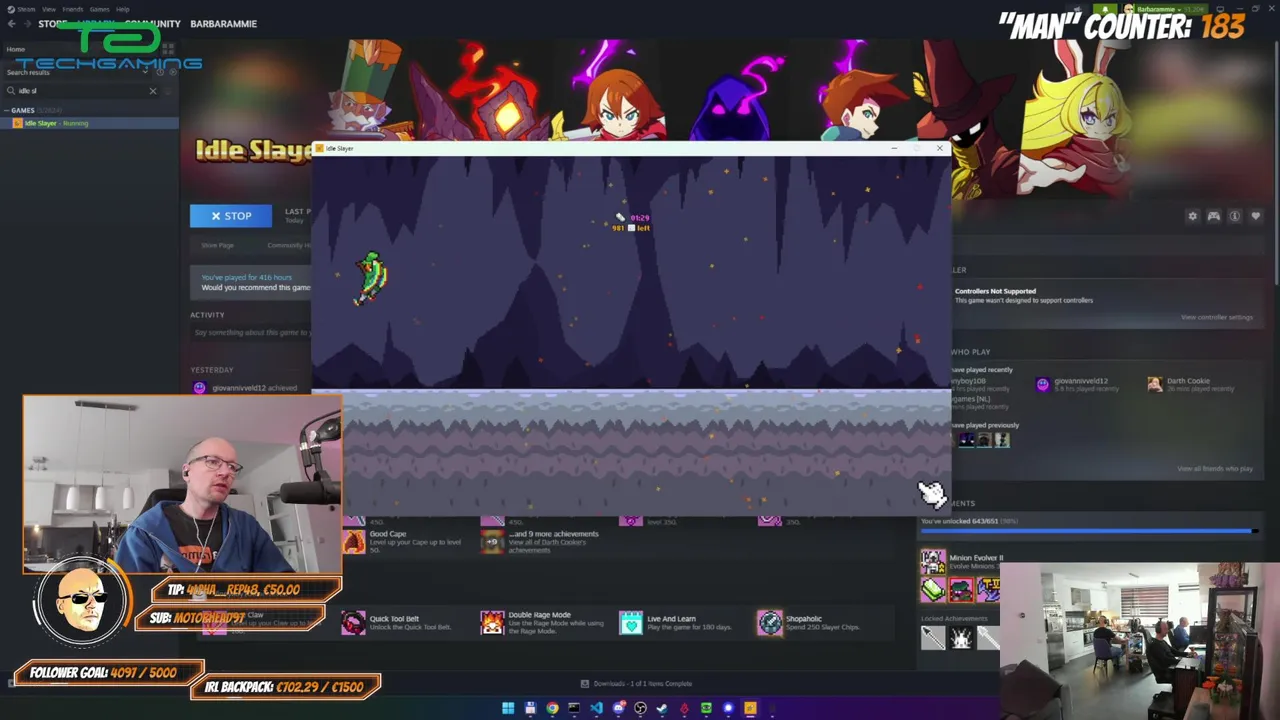Select Idle Slayer in library list
This screenshot has height=720, width=1280.
90,123
